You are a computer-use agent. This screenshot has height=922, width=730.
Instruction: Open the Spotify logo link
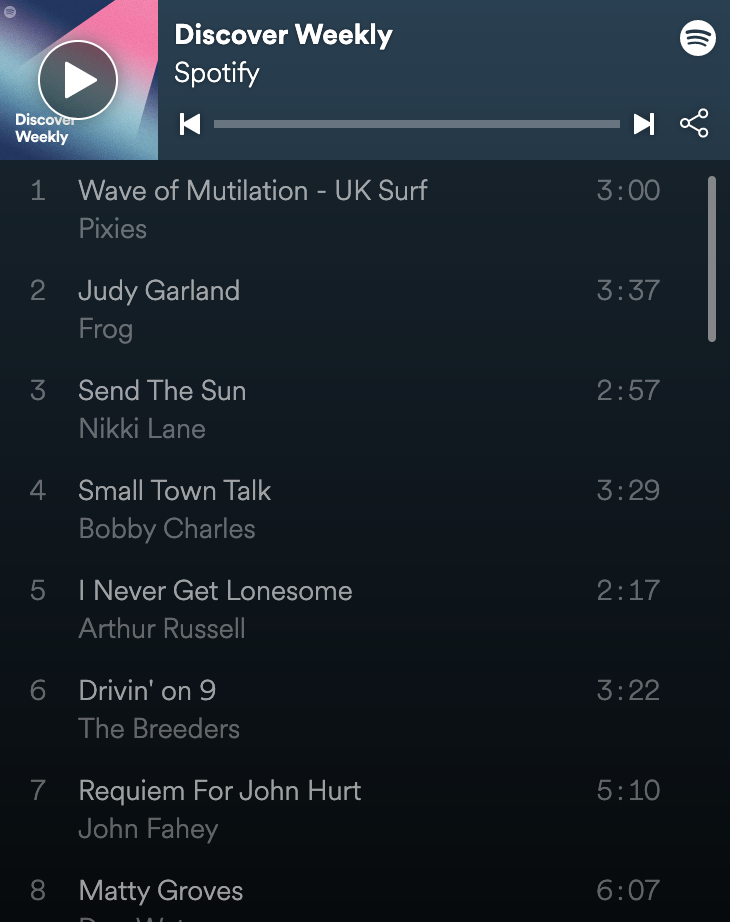click(x=698, y=38)
